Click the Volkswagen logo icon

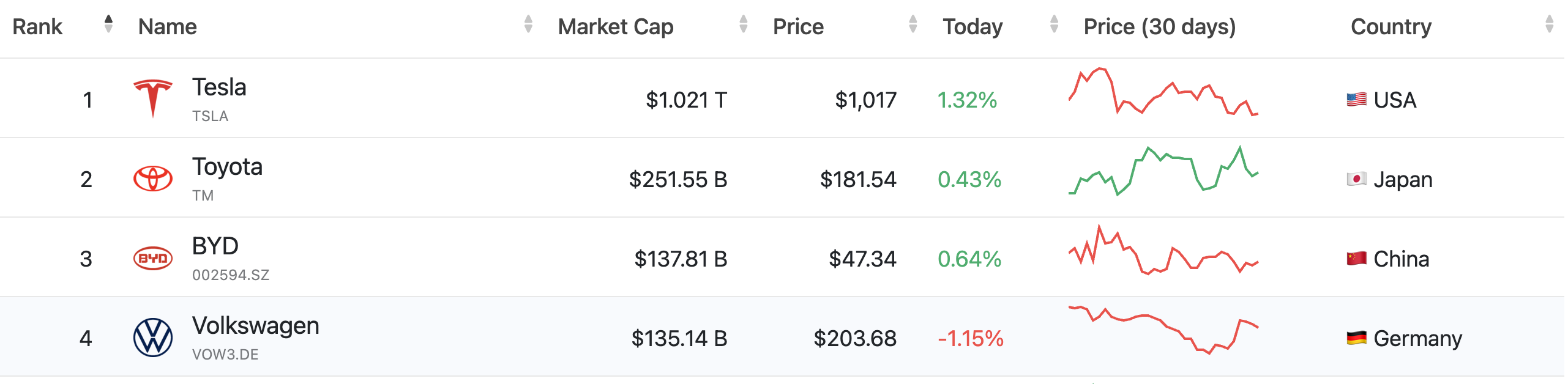click(x=152, y=338)
